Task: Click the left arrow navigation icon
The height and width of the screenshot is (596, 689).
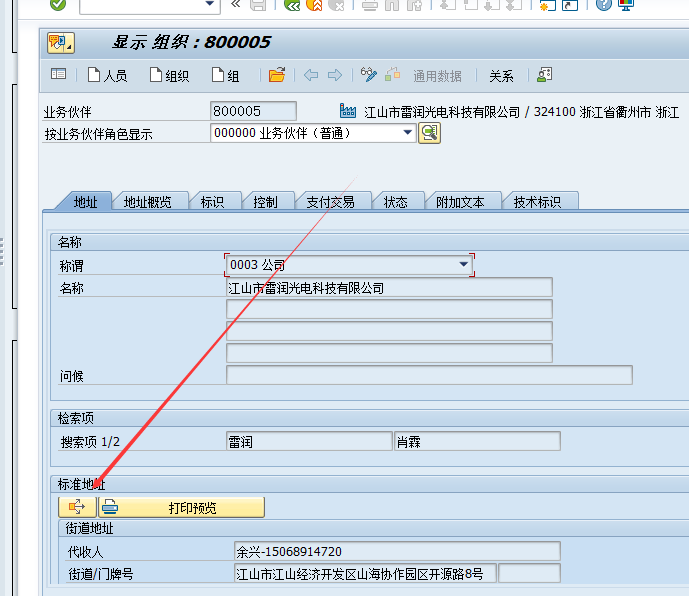Action: click(311, 75)
